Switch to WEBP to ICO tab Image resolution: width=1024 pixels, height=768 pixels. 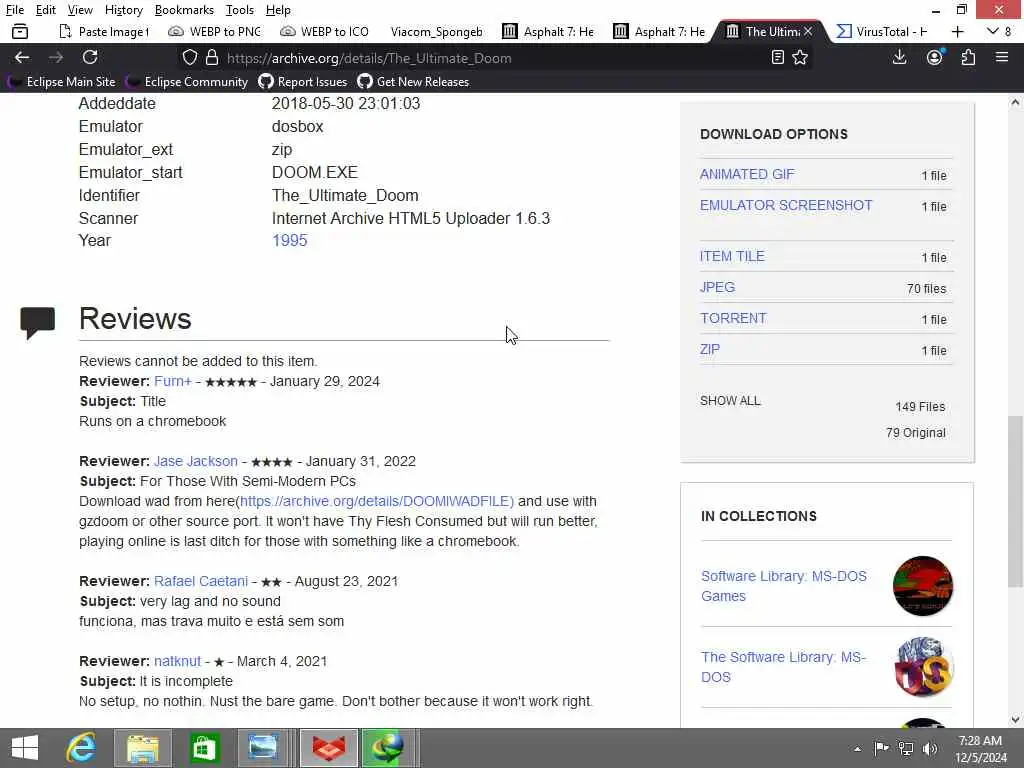325,31
